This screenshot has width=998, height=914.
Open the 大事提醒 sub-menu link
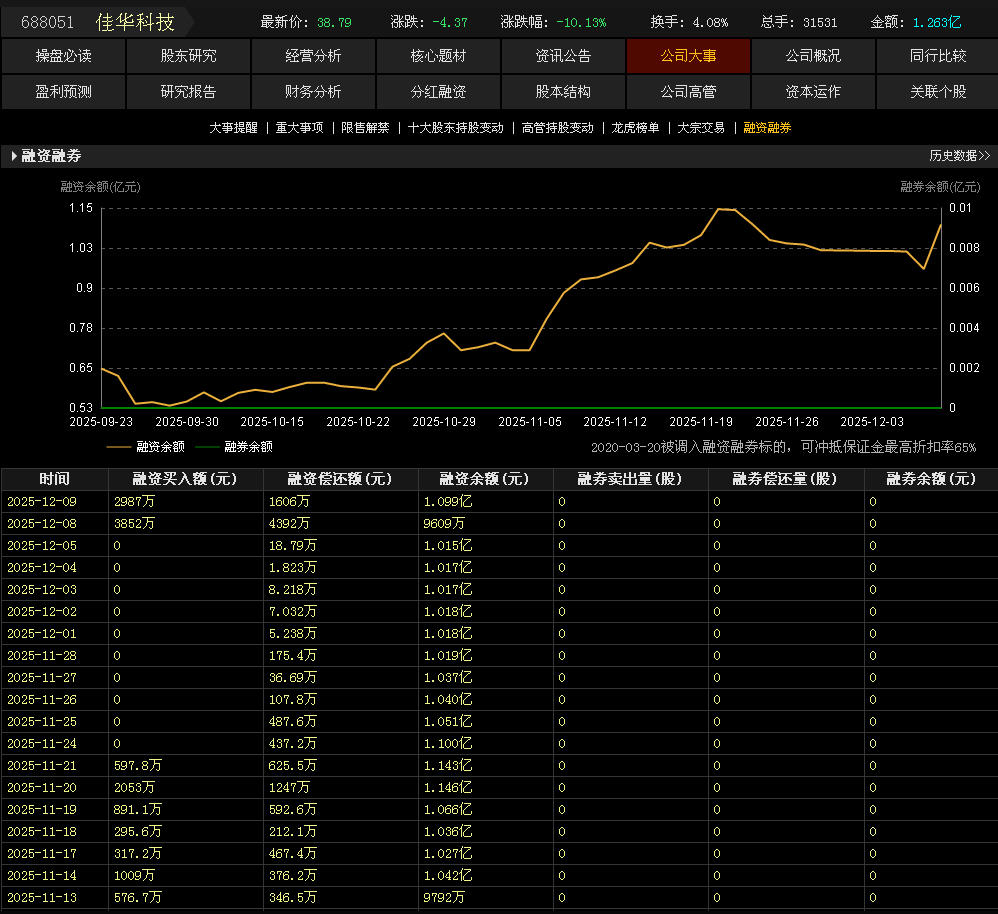(233, 128)
